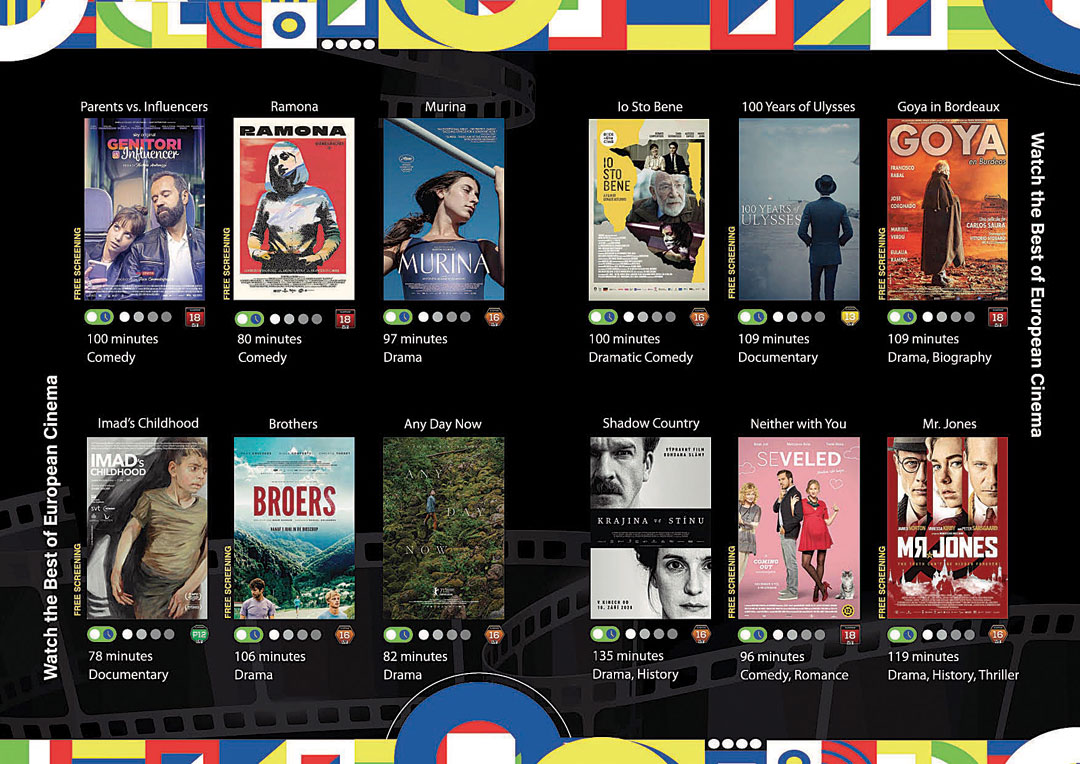Toggle the green clock switch under Ramona
Screen dimensions: 1080x764
pyautogui.click(x=249, y=319)
